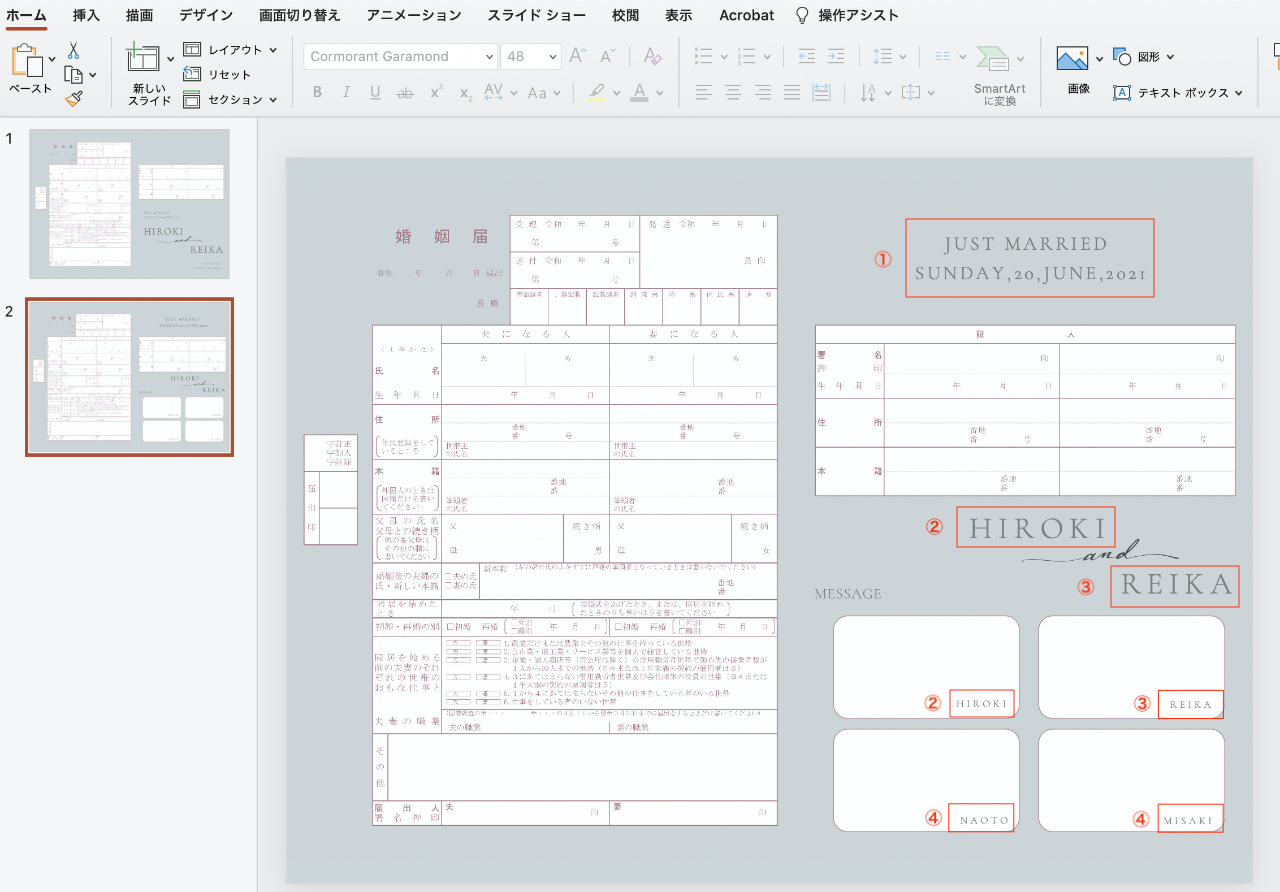Click the Cut scissors icon
1280x892 pixels.
[73, 50]
